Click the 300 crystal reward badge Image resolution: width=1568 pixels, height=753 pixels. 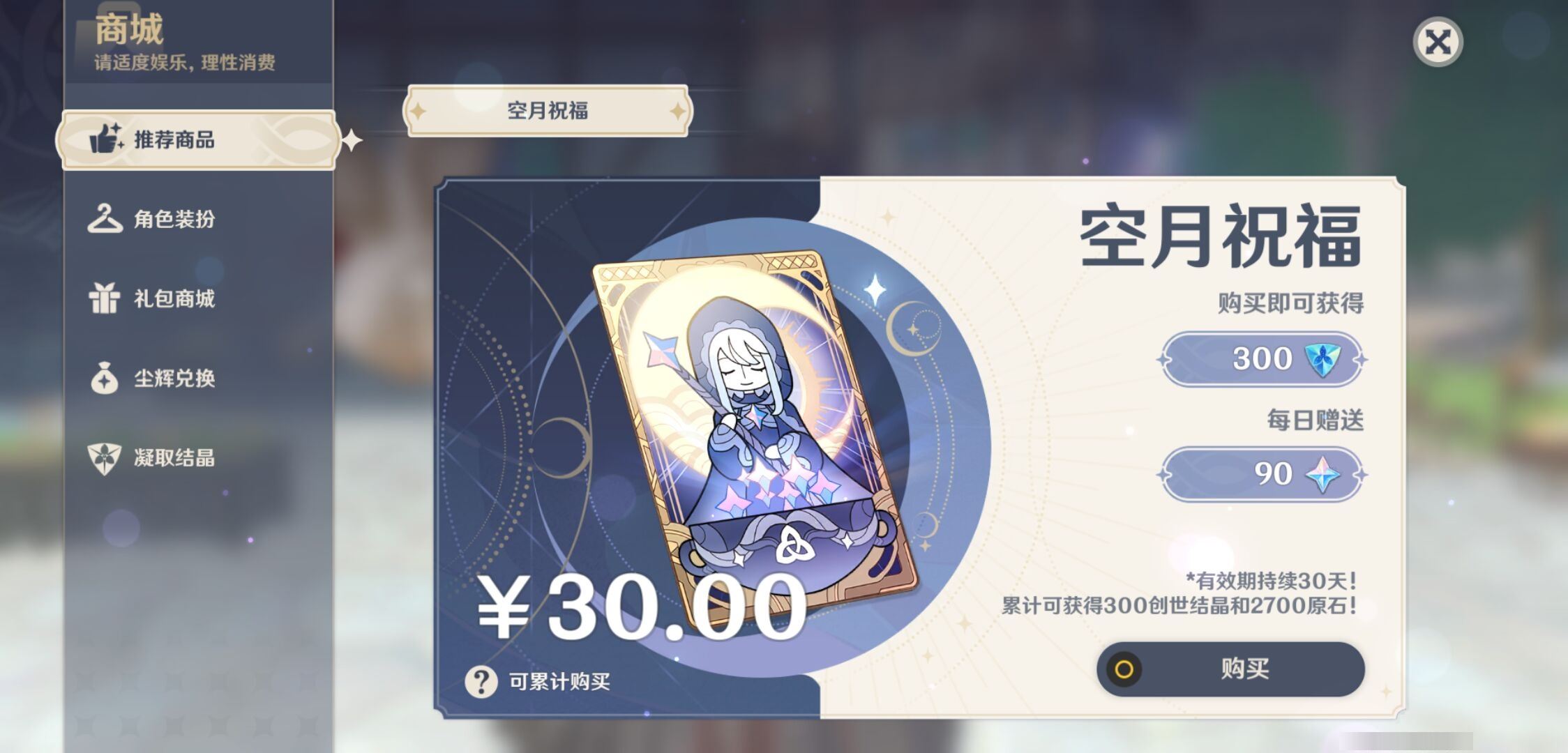click(1262, 359)
